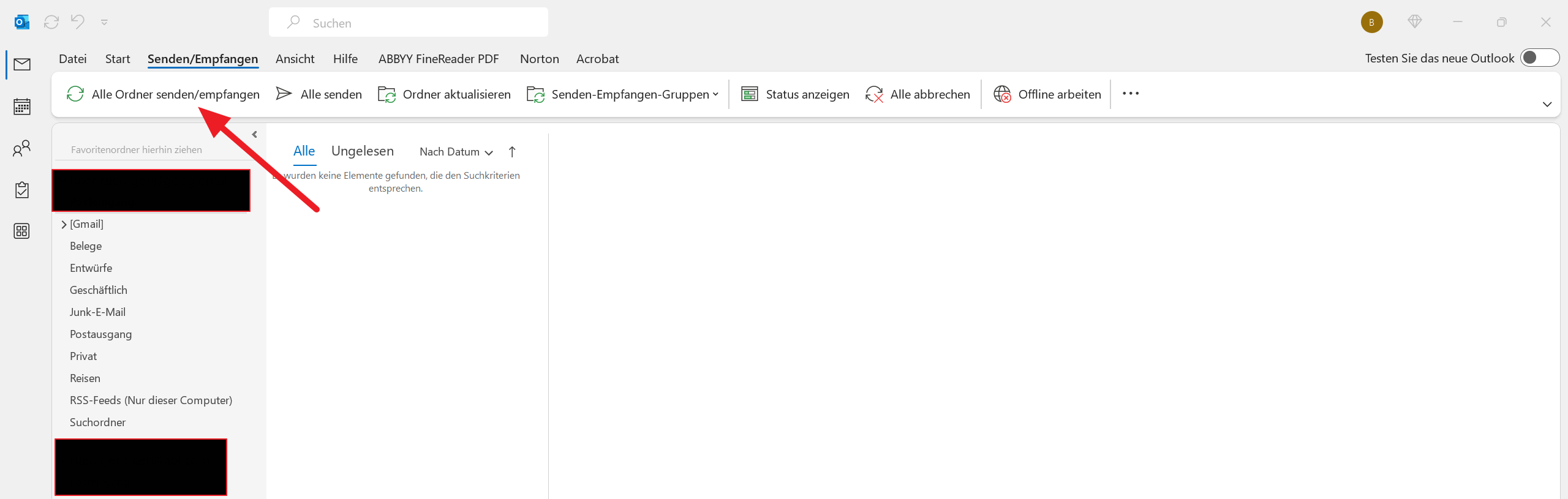Click Alle Ordner senden/empfangen button

coord(163,94)
